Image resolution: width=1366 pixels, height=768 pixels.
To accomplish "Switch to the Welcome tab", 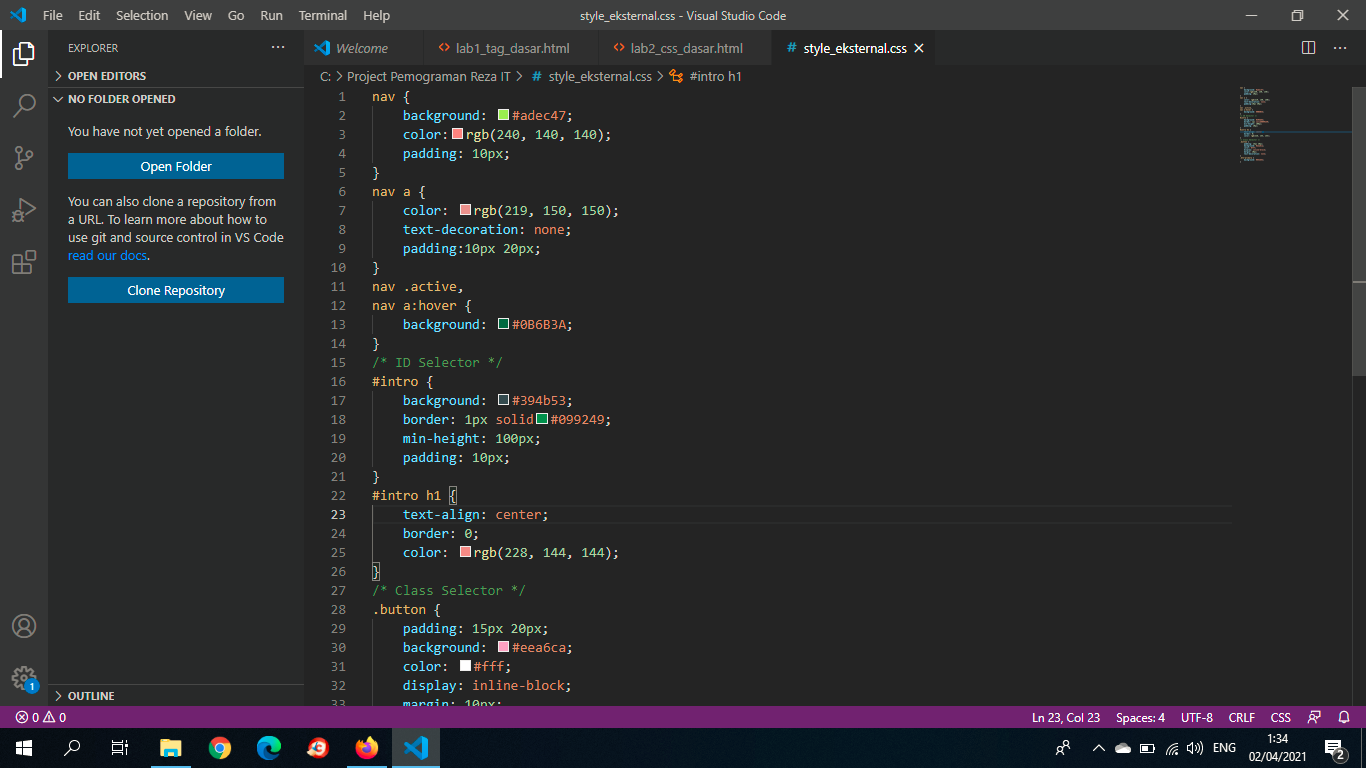I will [x=362, y=48].
